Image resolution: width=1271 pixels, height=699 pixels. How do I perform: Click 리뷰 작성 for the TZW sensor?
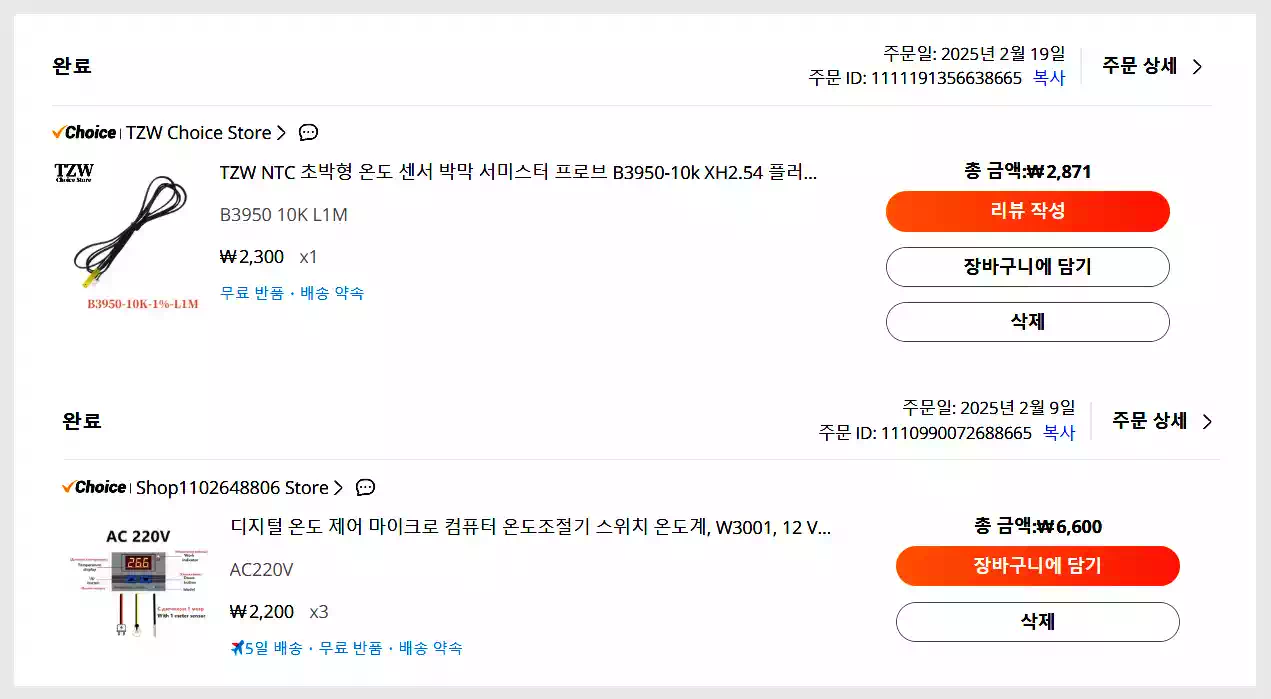(1027, 211)
